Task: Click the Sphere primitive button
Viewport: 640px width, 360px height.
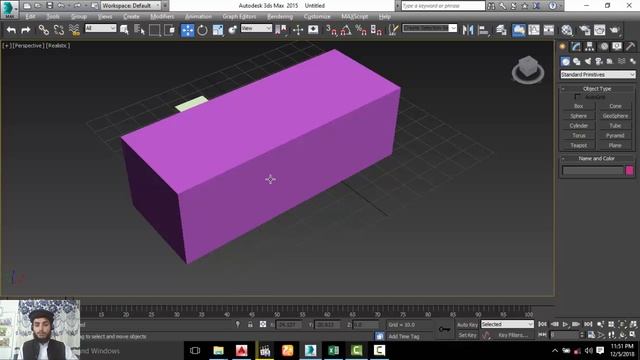Action: click(x=578, y=116)
